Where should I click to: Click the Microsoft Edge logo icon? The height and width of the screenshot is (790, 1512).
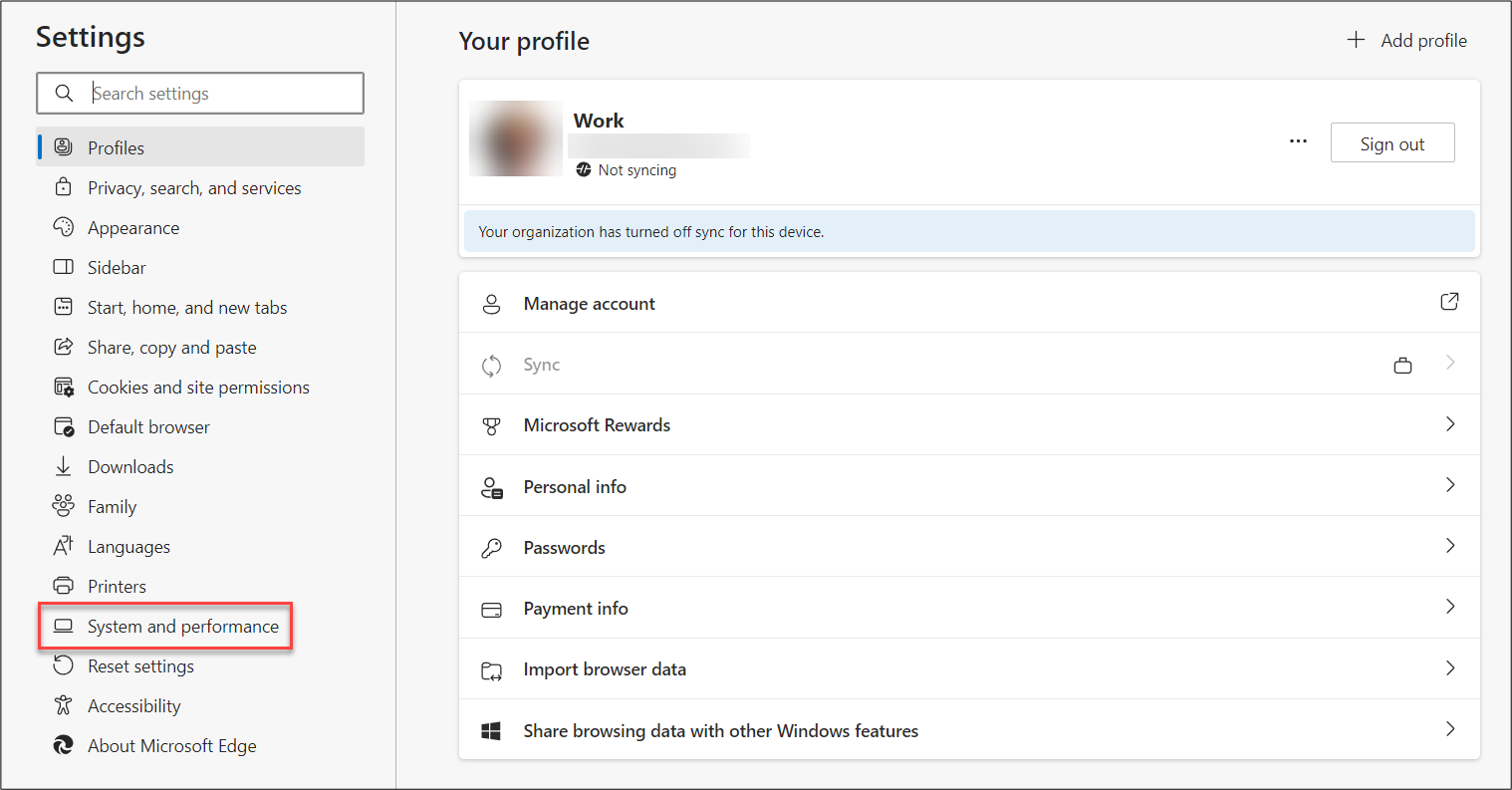63,745
